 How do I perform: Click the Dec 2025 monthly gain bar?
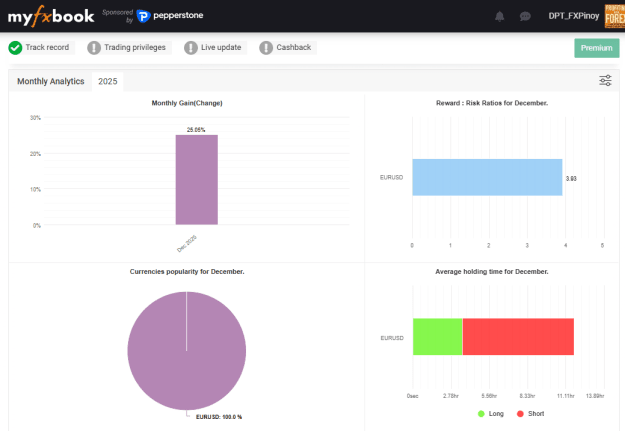pyautogui.click(x=197, y=180)
